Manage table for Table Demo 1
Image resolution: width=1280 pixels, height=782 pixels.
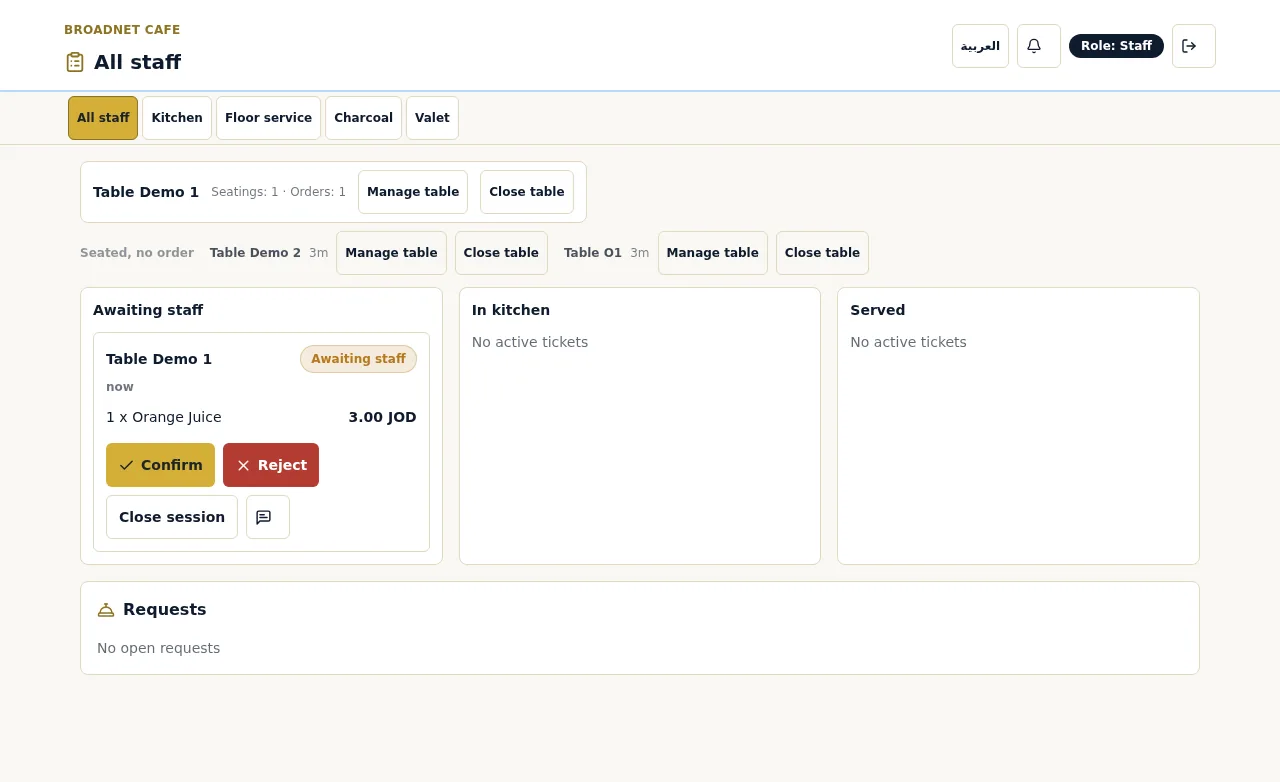[x=413, y=192]
